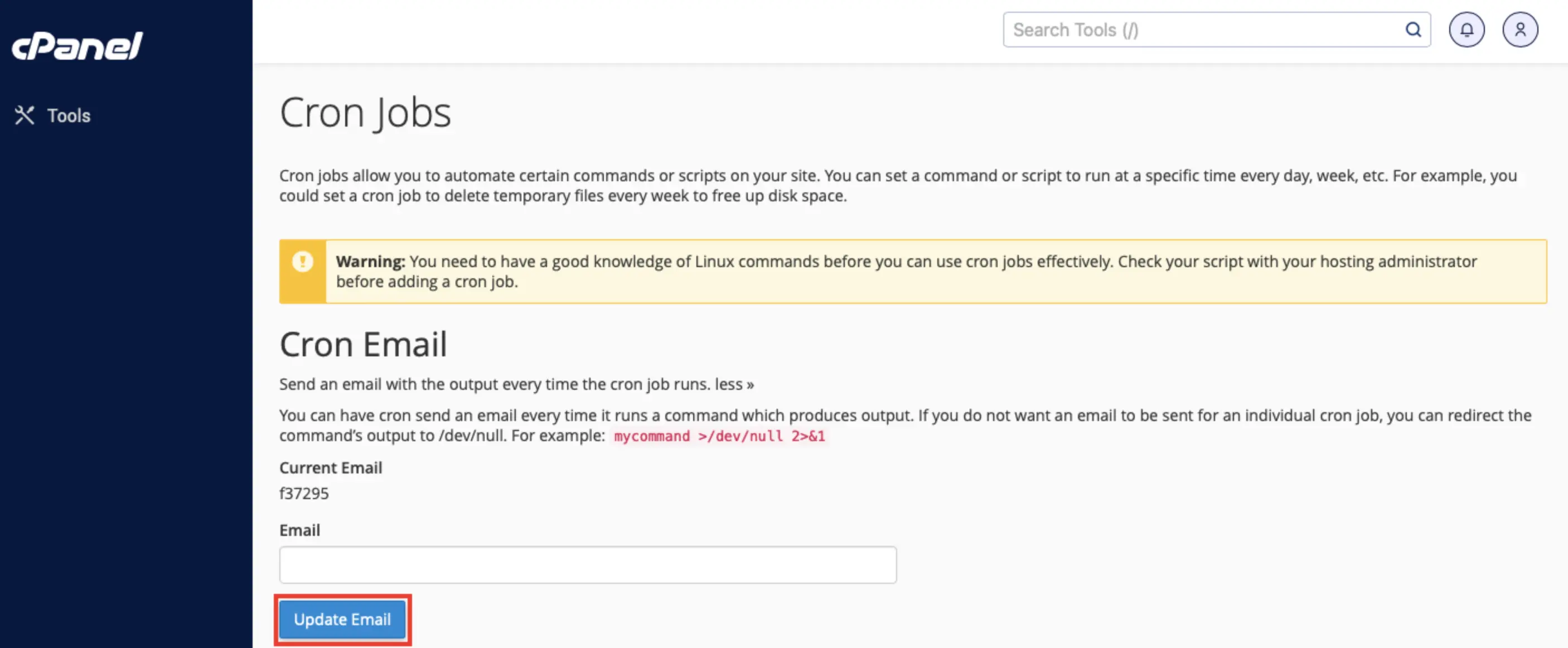Image resolution: width=1568 pixels, height=648 pixels.
Task: Click the Current Email label
Action: coord(331,468)
